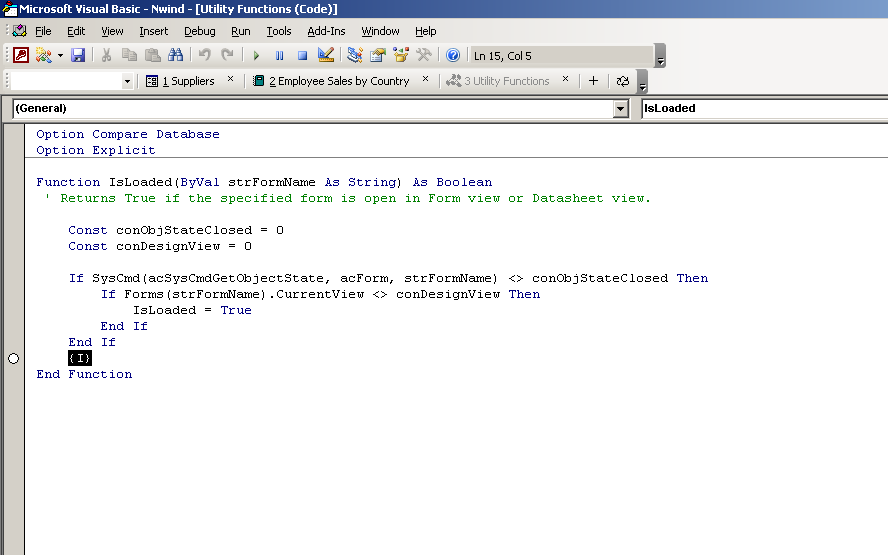
Task: Click the If SysCmd(acSysCmdGetObjectState line
Action: 388,278
